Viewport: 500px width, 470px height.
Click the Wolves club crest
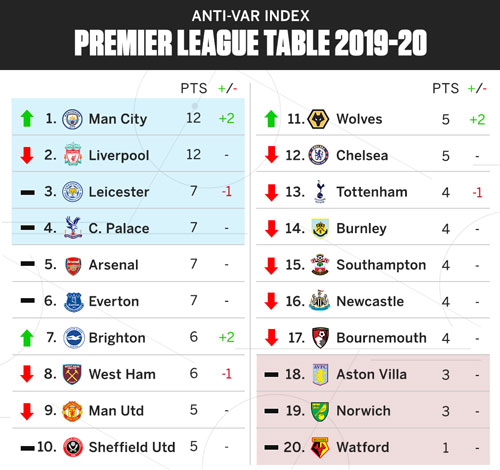click(x=319, y=119)
